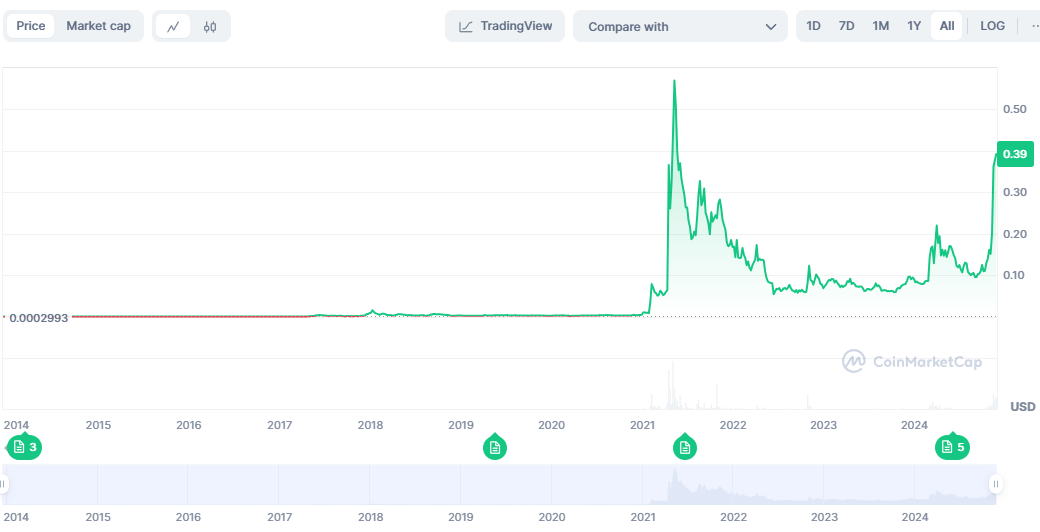Screen dimensions: 1040x532
Task: Open the 2014 news marker with 3 events
Action: [23, 447]
